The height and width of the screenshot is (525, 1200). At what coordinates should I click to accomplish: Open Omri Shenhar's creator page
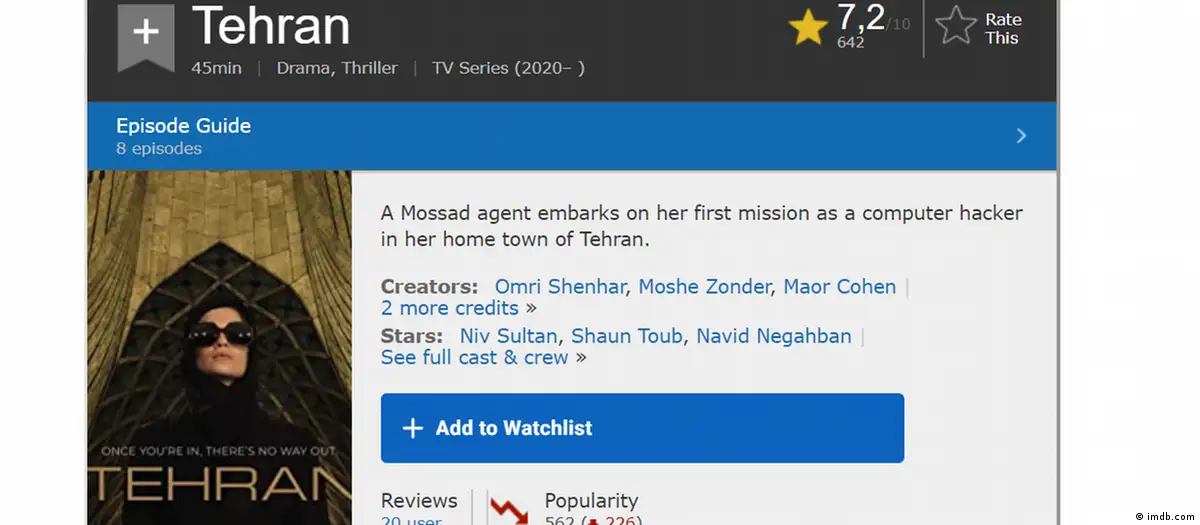pyautogui.click(x=560, y=286)
